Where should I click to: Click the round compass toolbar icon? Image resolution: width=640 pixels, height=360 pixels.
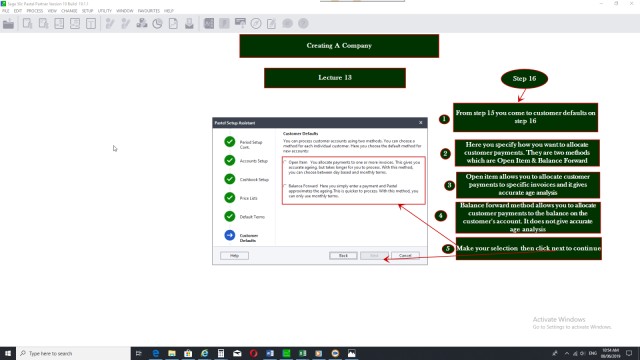click(256, 24)
